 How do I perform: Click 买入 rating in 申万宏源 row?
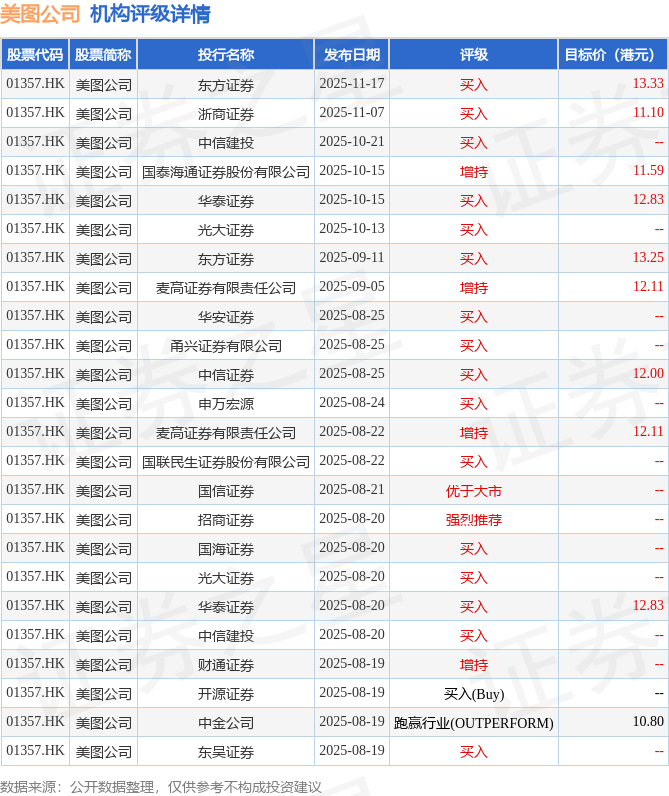[474, 404]
